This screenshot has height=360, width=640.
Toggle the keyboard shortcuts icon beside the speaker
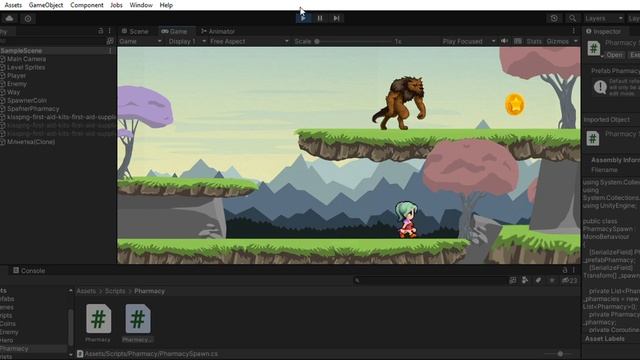click(x=518, y=41)
